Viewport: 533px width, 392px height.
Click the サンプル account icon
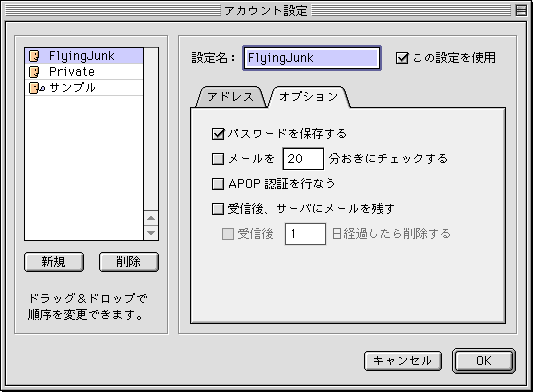(36, 88)
